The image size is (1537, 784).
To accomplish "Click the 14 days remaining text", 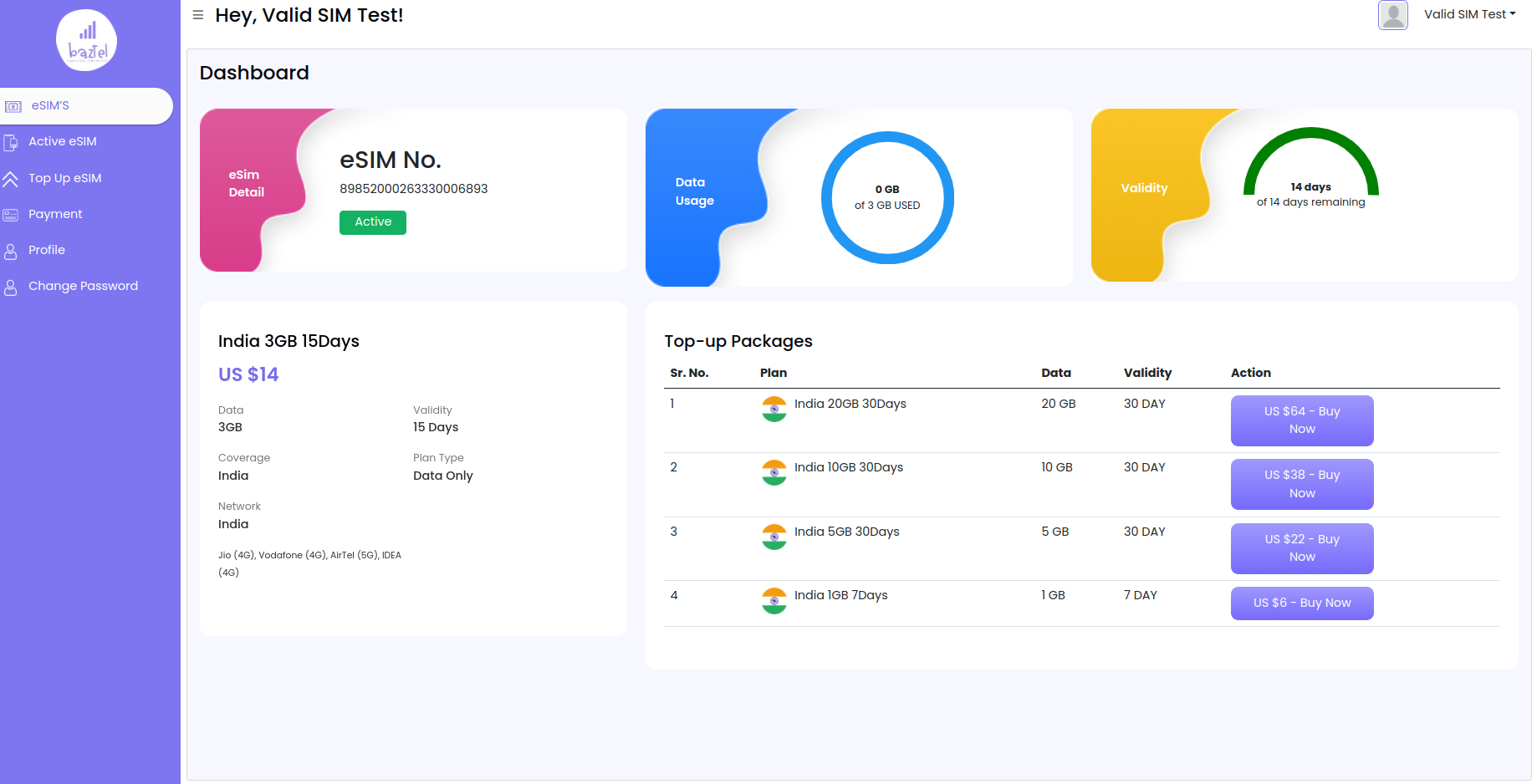I will click(1311, 195).
